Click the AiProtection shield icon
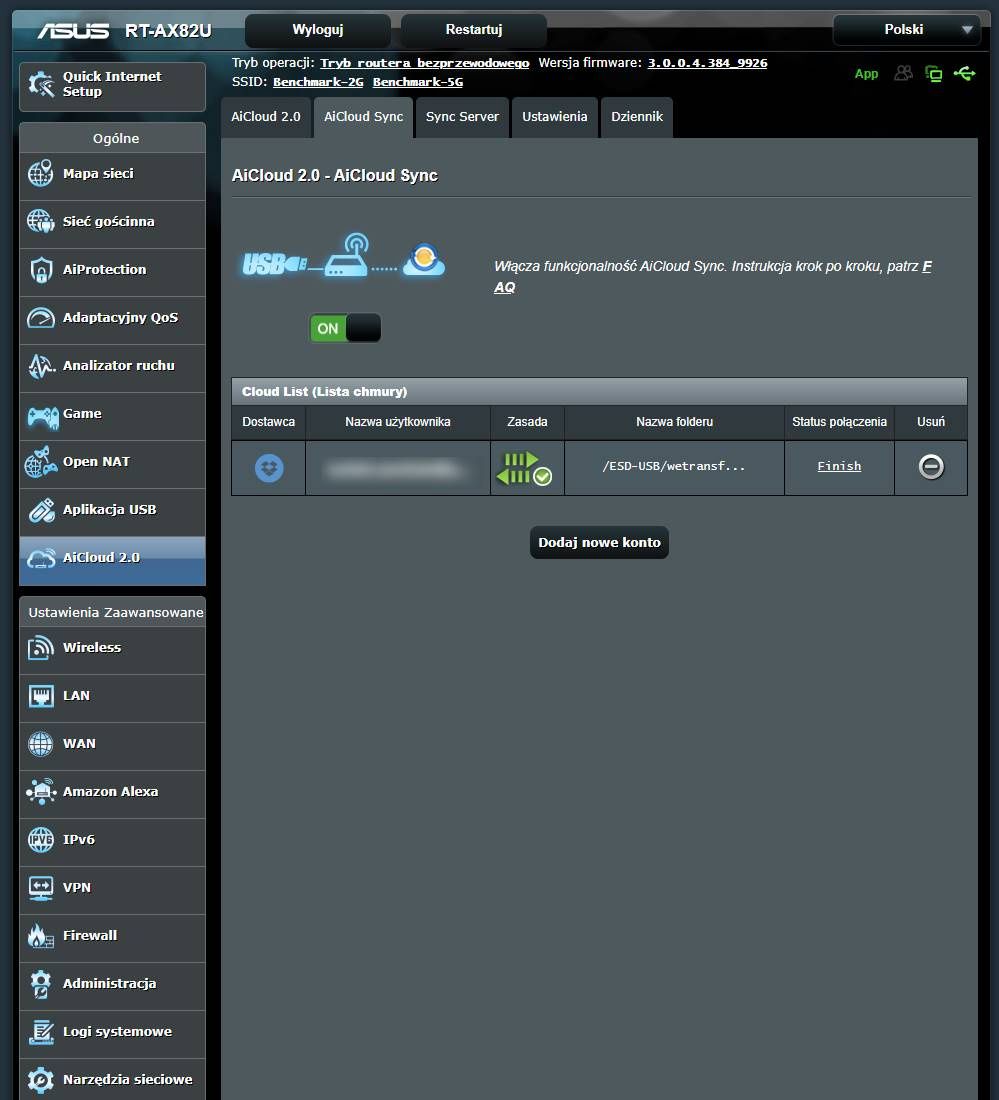Image resolution: width=999 pixels, height=1100 pixels. point(41,269)
